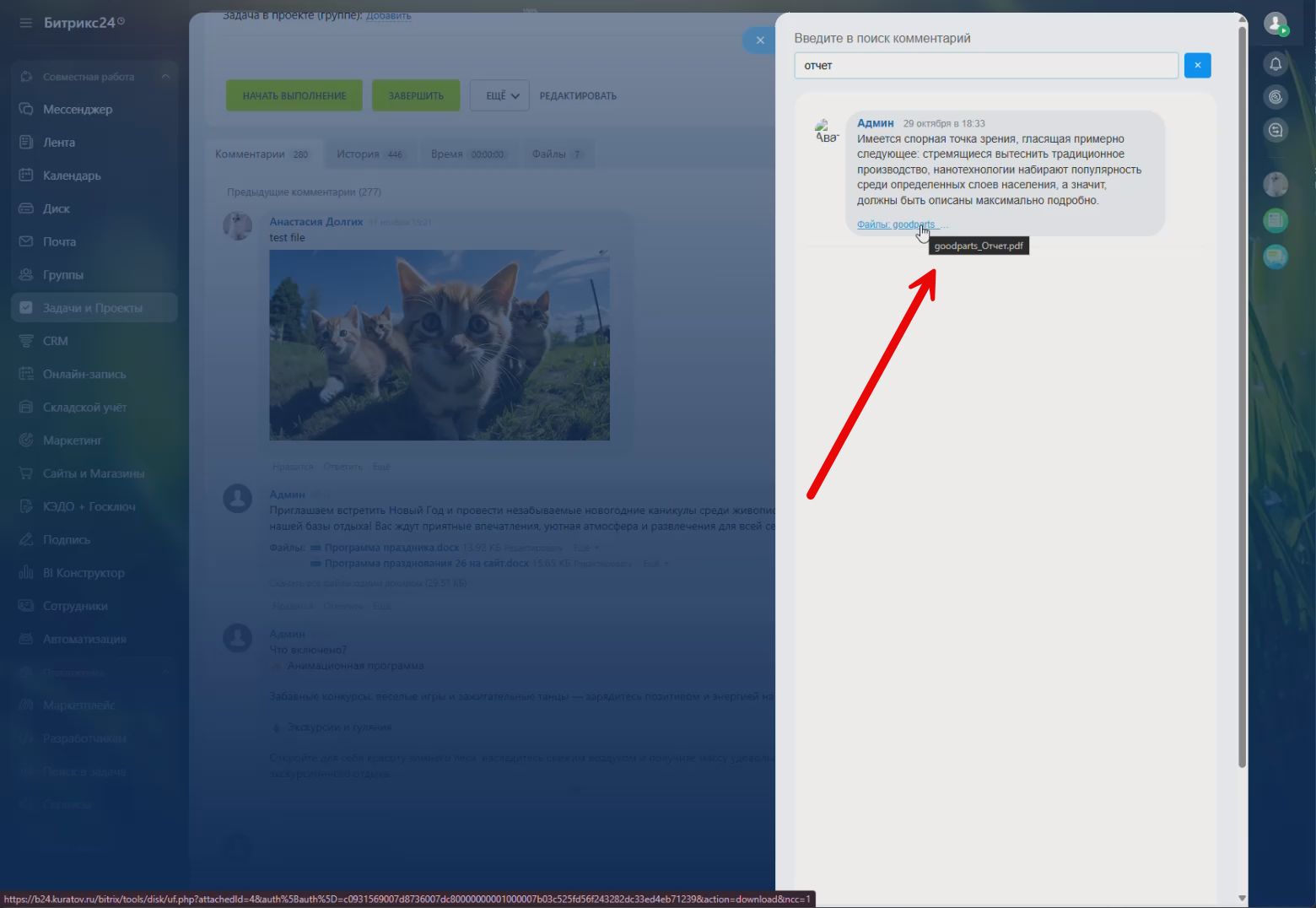Click the Админ avatar in the search result
This screenshot has height=908, width=1316.
tap(827, 132)
